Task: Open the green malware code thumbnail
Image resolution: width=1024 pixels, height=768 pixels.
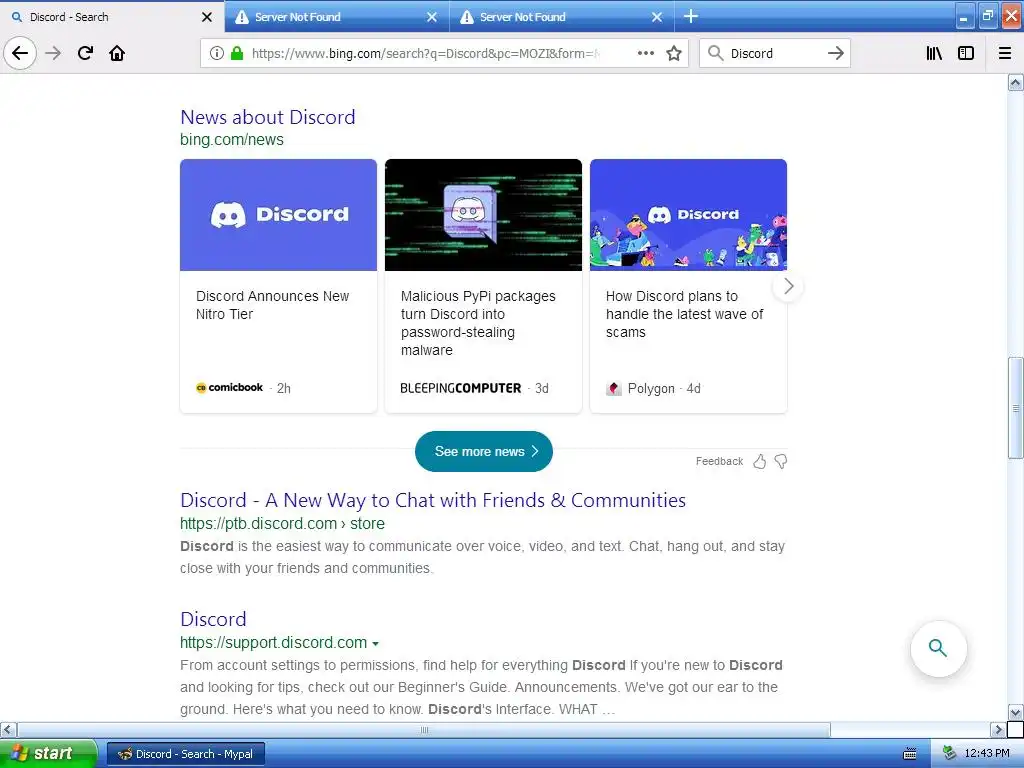Action: click(x=483, y=215)
